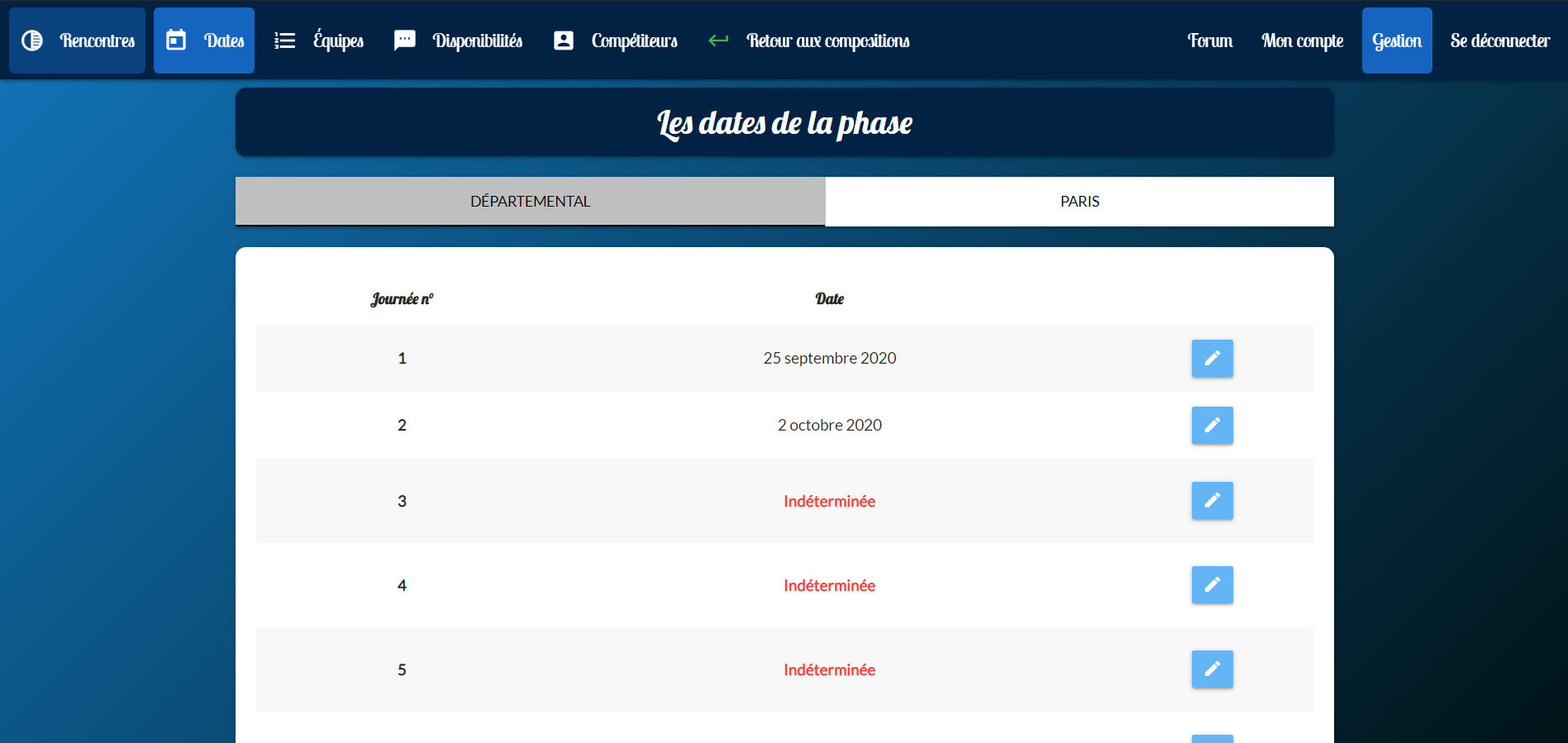Screen dimensions: 1568x743
Task: Click journée number 4 cell
Action: point(403,586)
